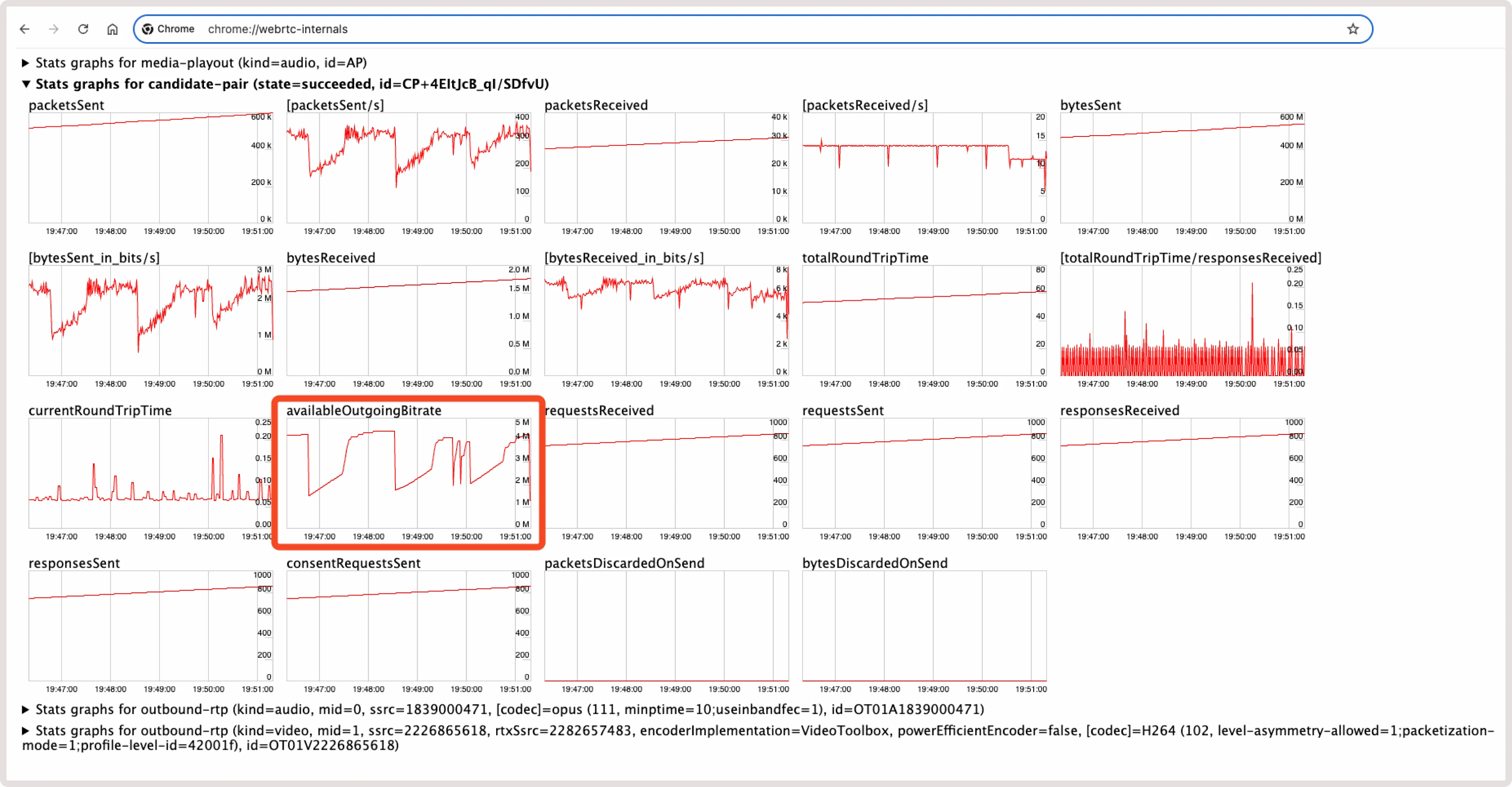The image size is (1512, 787).
Task: Click the packetsDiscardedOnSend title text
Action: click(624, 563)
